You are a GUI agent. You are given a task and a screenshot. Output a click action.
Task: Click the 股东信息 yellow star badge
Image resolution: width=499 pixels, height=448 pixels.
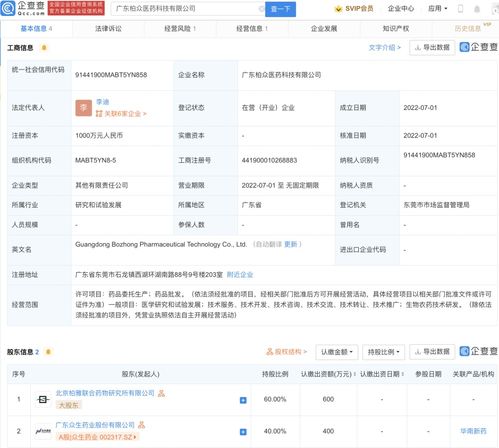tap(48, 352)
